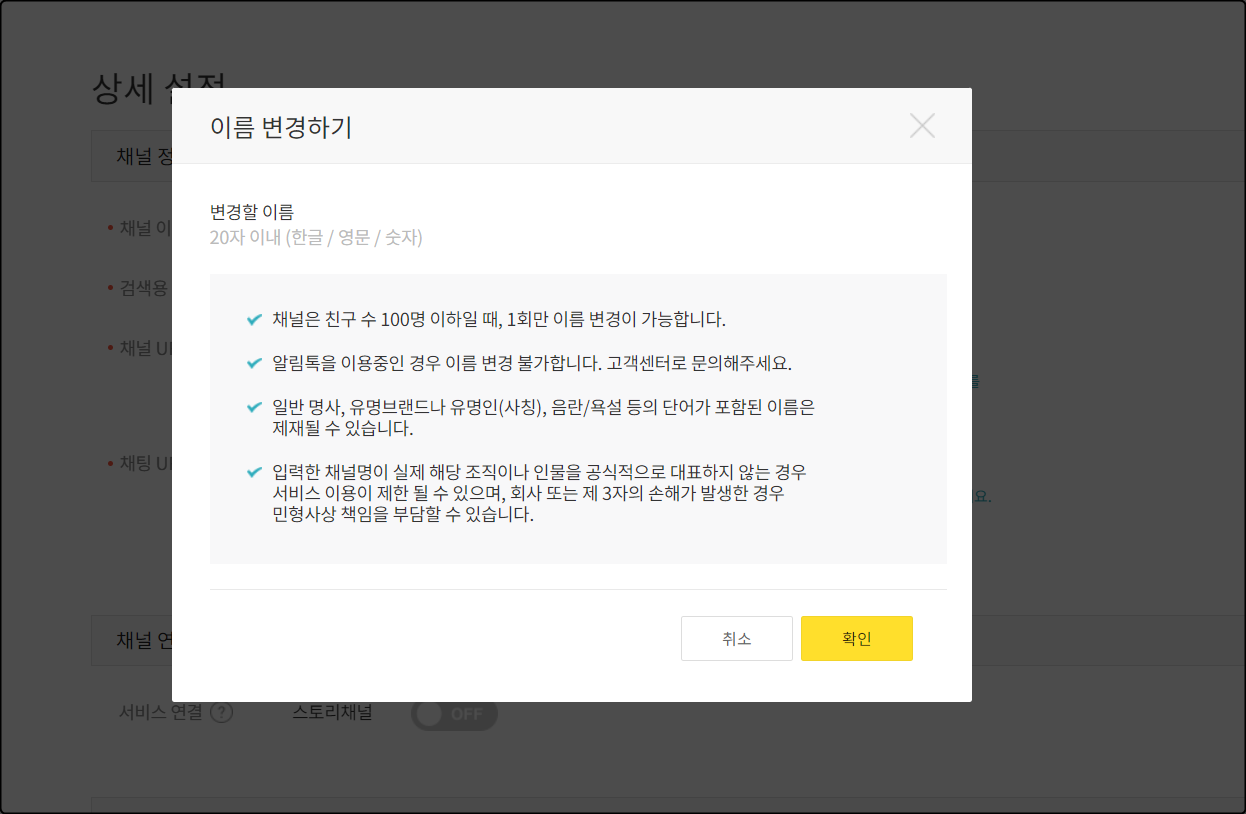
Task: Close the 이름 변경하기 dialog with X
Action: (x=922, y=126)
